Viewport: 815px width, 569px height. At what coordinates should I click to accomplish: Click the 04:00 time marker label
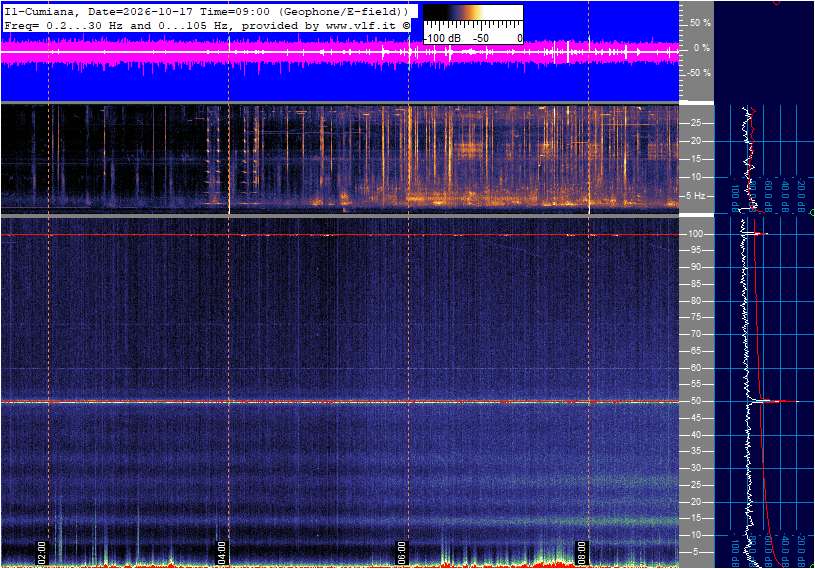point(221,552)
